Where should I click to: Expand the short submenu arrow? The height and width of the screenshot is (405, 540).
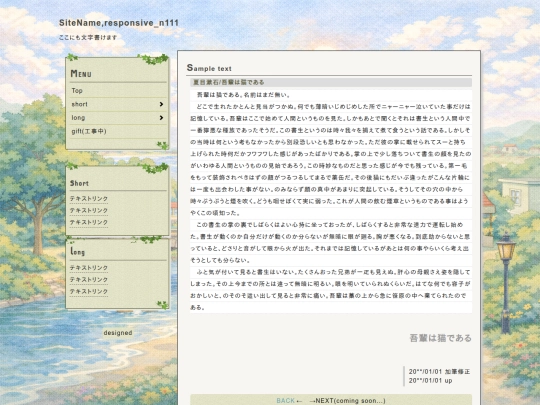click(161, 104)
